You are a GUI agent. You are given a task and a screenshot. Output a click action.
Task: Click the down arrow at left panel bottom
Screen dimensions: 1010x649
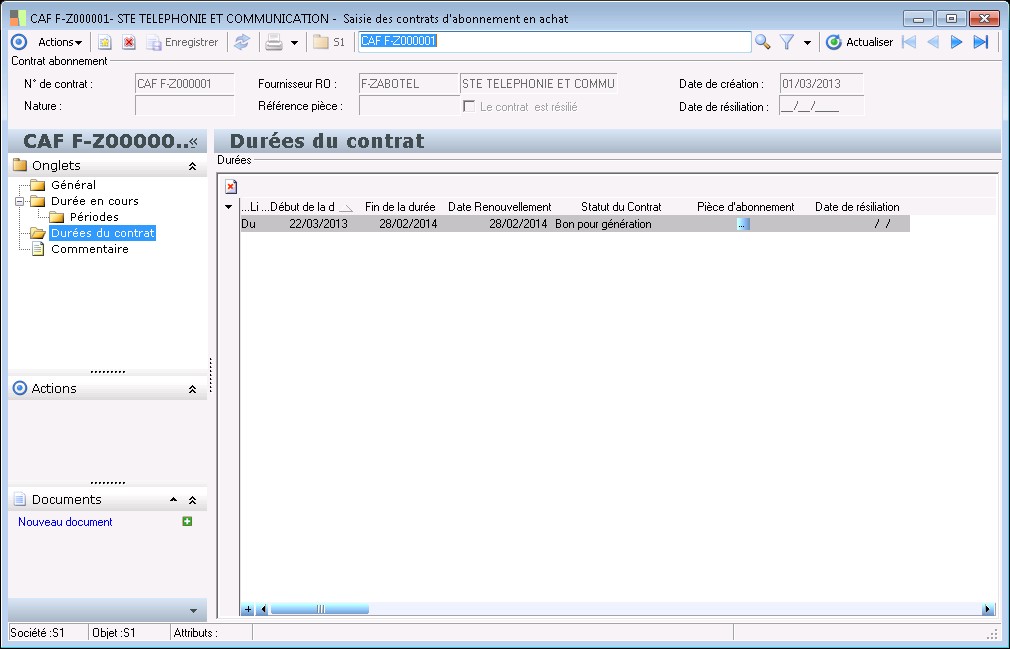tap(193, 610)
